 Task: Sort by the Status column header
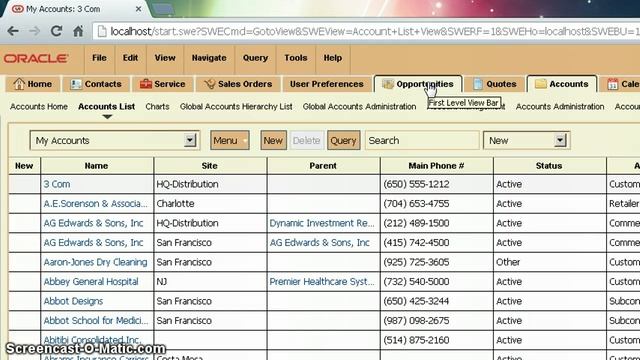549,166
